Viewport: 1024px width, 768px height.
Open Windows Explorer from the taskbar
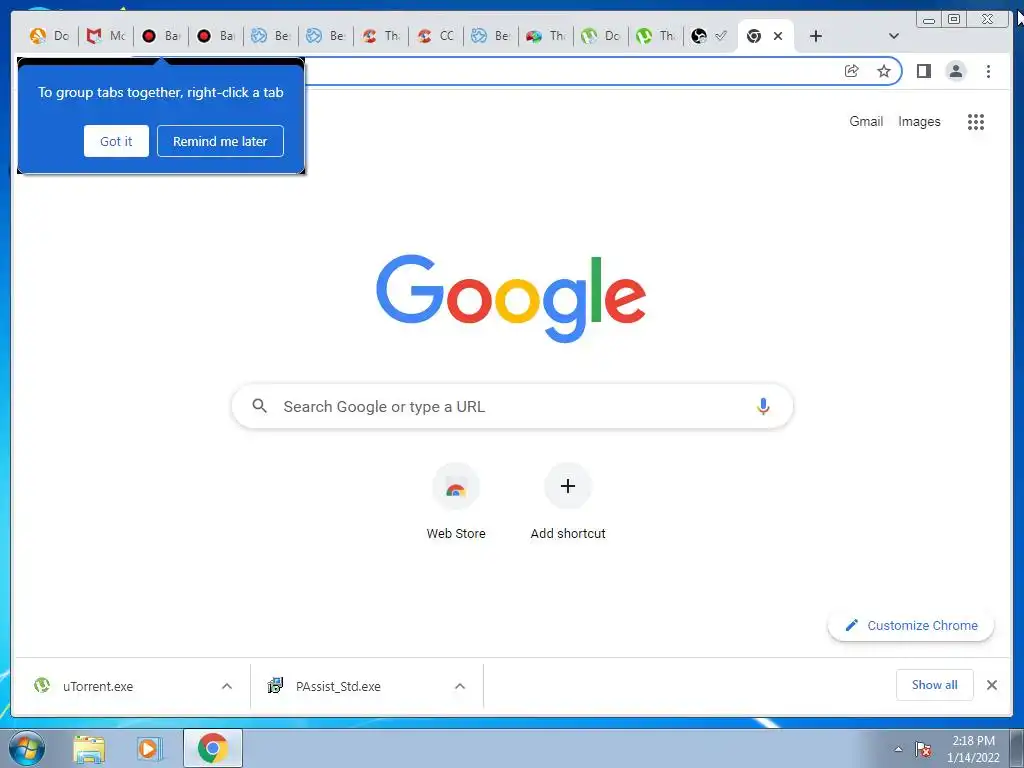(89, 748)
